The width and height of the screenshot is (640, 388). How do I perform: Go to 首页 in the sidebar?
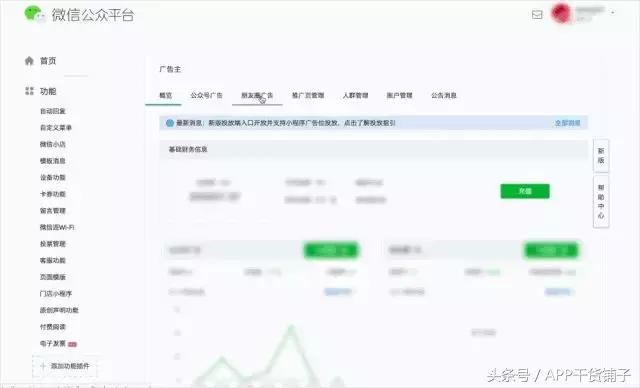pyautogui.click(x=48, y=61)
